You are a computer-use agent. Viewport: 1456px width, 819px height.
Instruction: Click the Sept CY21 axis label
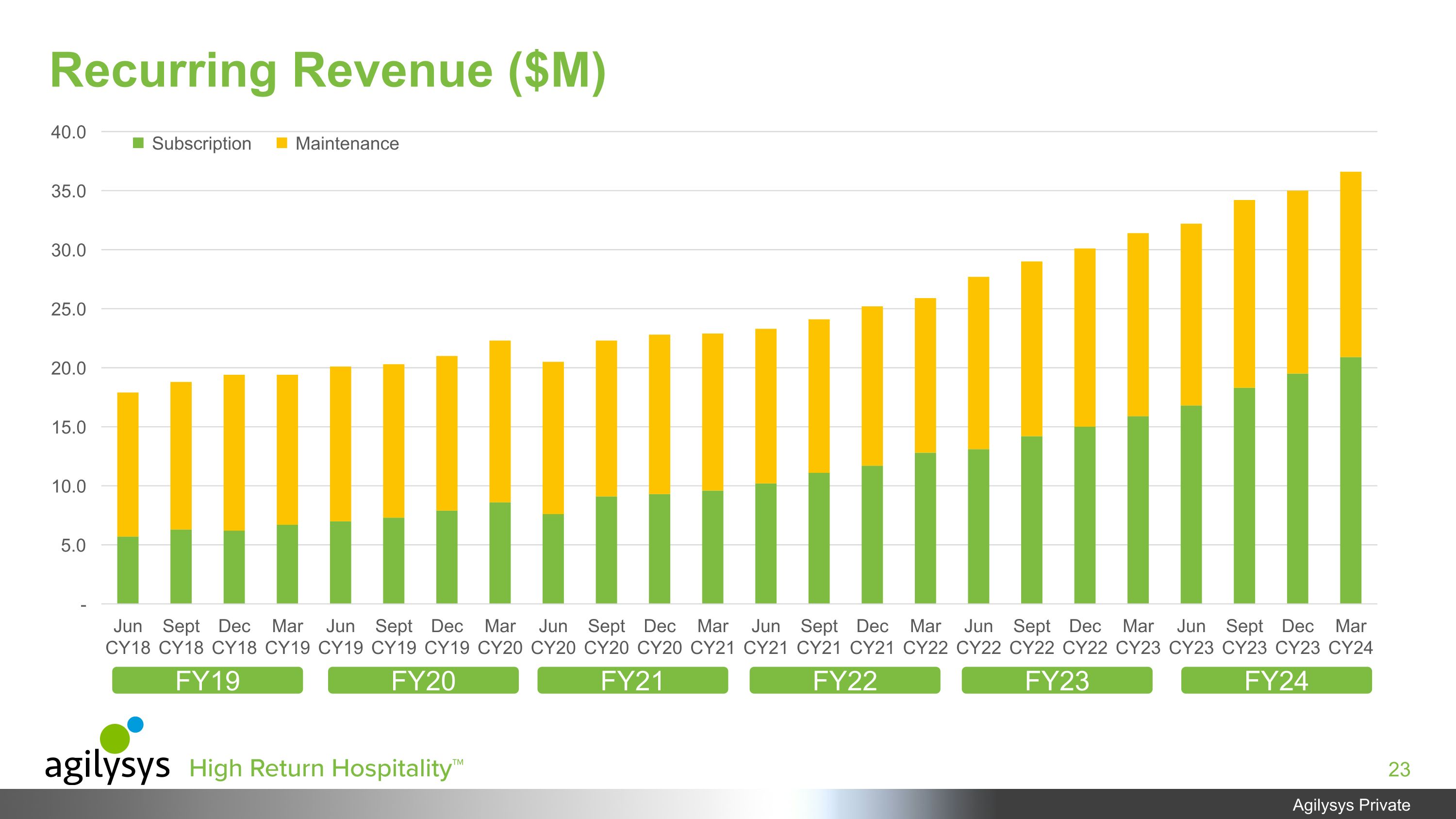(x=819, y=636)
